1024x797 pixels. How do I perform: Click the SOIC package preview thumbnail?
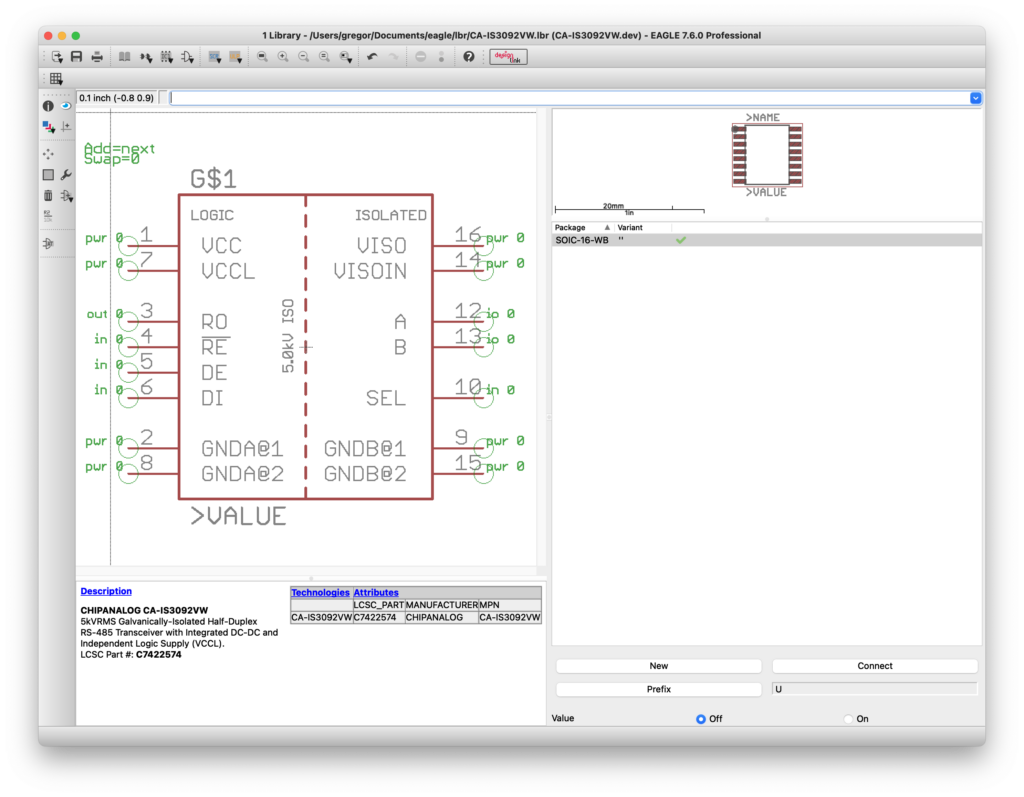click(x=767, y=155)
